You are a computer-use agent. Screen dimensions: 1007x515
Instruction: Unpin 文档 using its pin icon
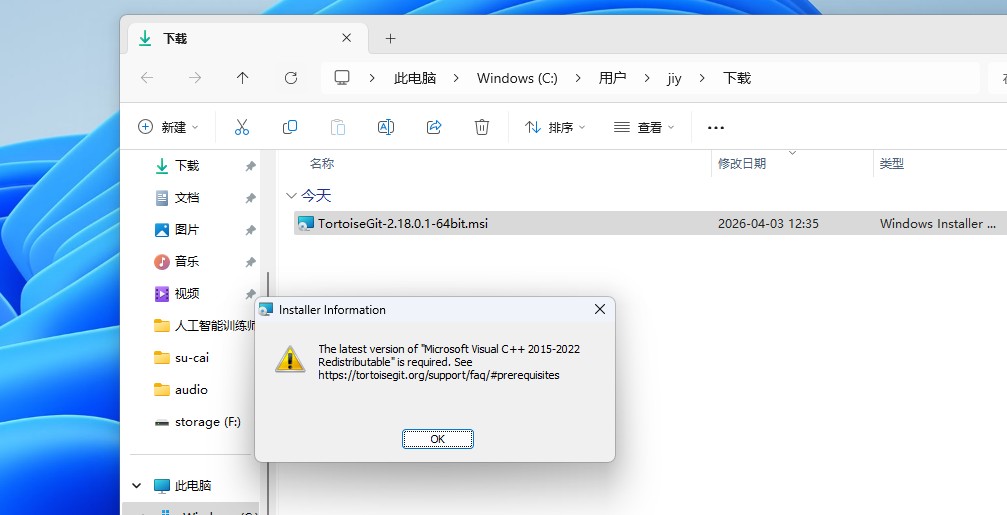[x=250, y=198]
